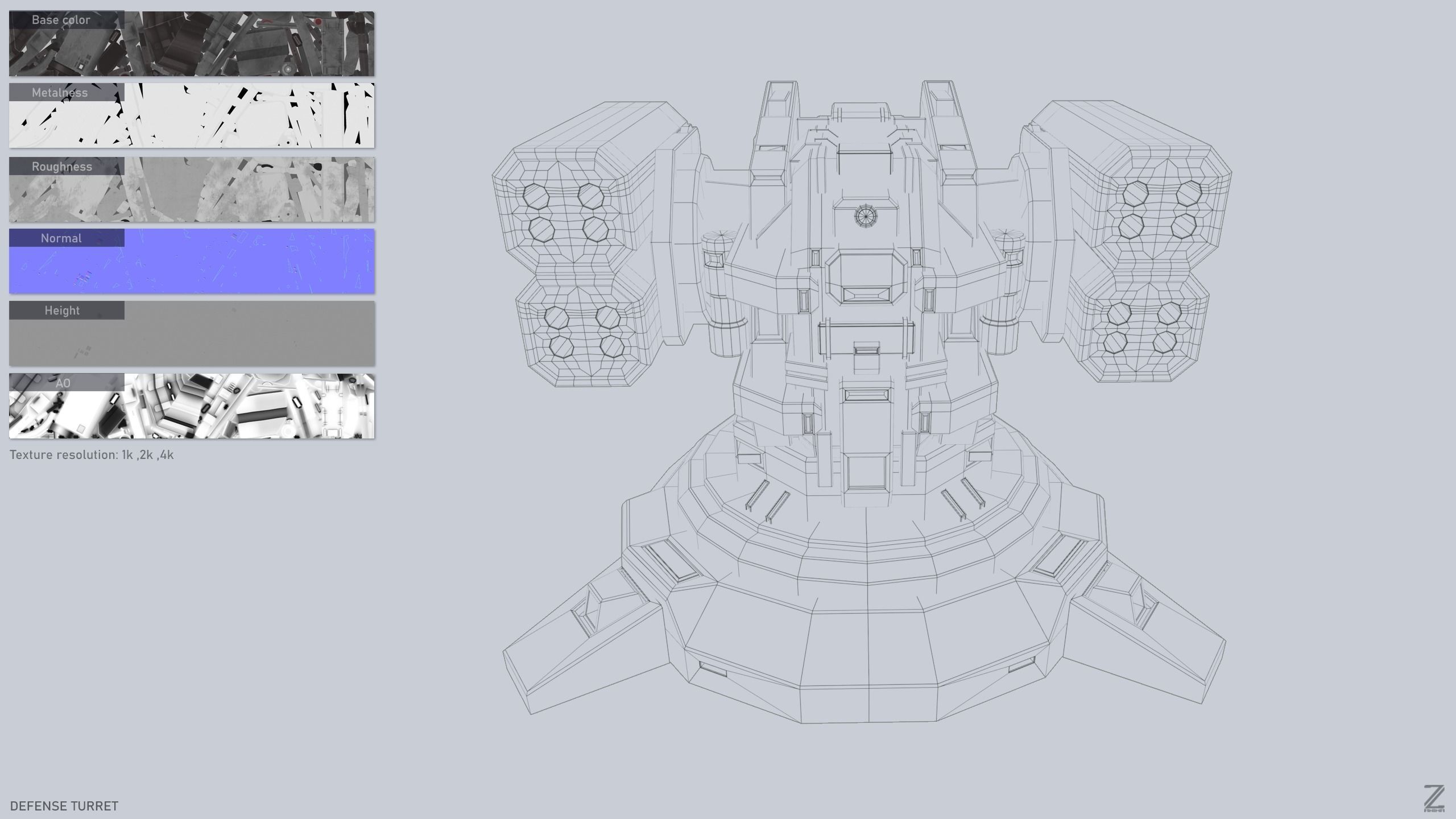Click the AO label tag
Viewport: 1456px width, 819px height.
coord(63,383)
